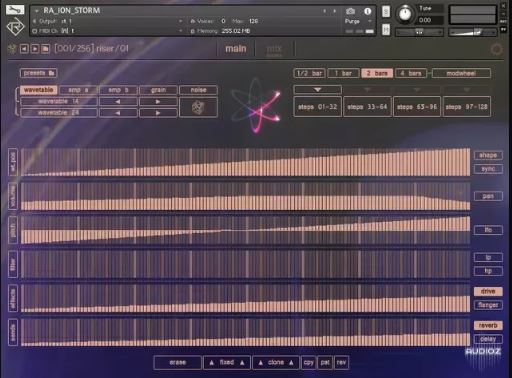Viewport: 512px width, 378px height.
Task: Click the erase button
Action: (178, 363)
